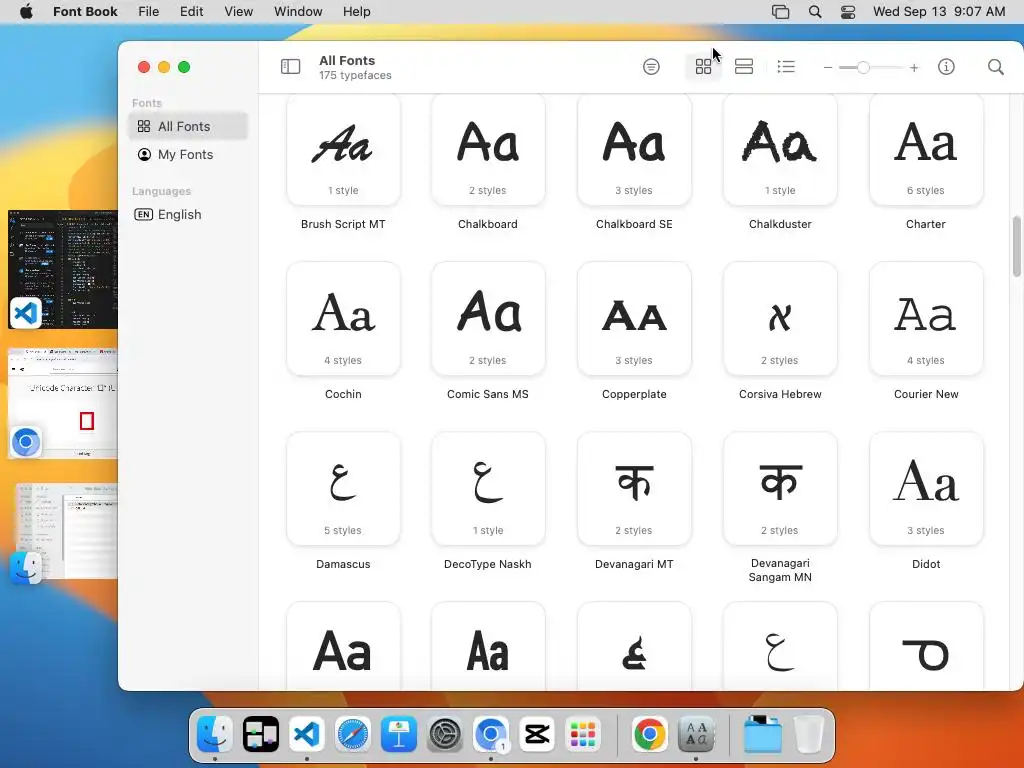Open the filter options icon in toolbar
The width and height of the screenshot is (1024, 768).
pyautogui.click(x=651, y=67)
